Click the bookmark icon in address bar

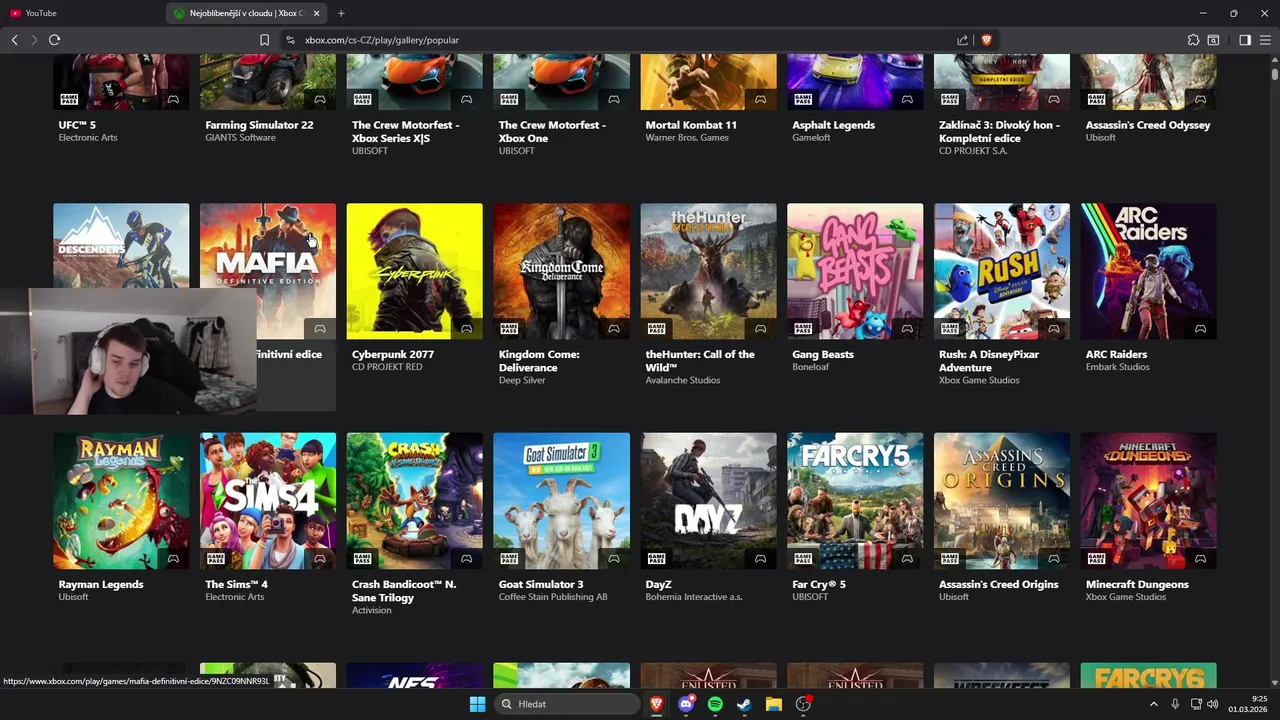click(264, 40)
